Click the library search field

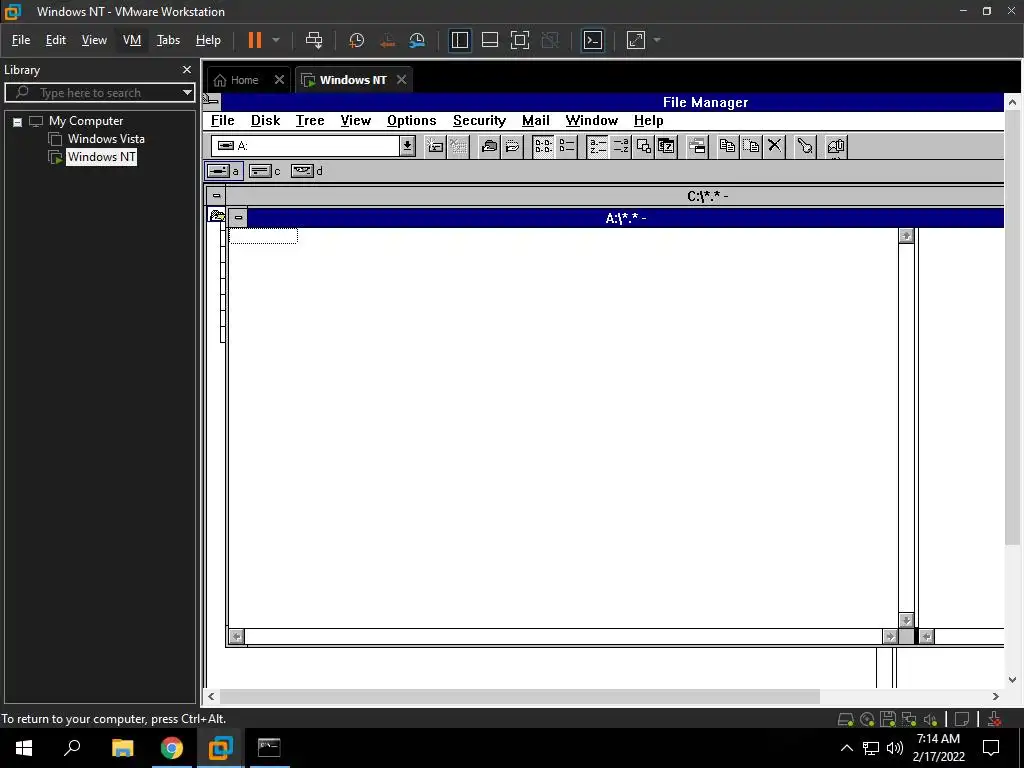point(99,93)
